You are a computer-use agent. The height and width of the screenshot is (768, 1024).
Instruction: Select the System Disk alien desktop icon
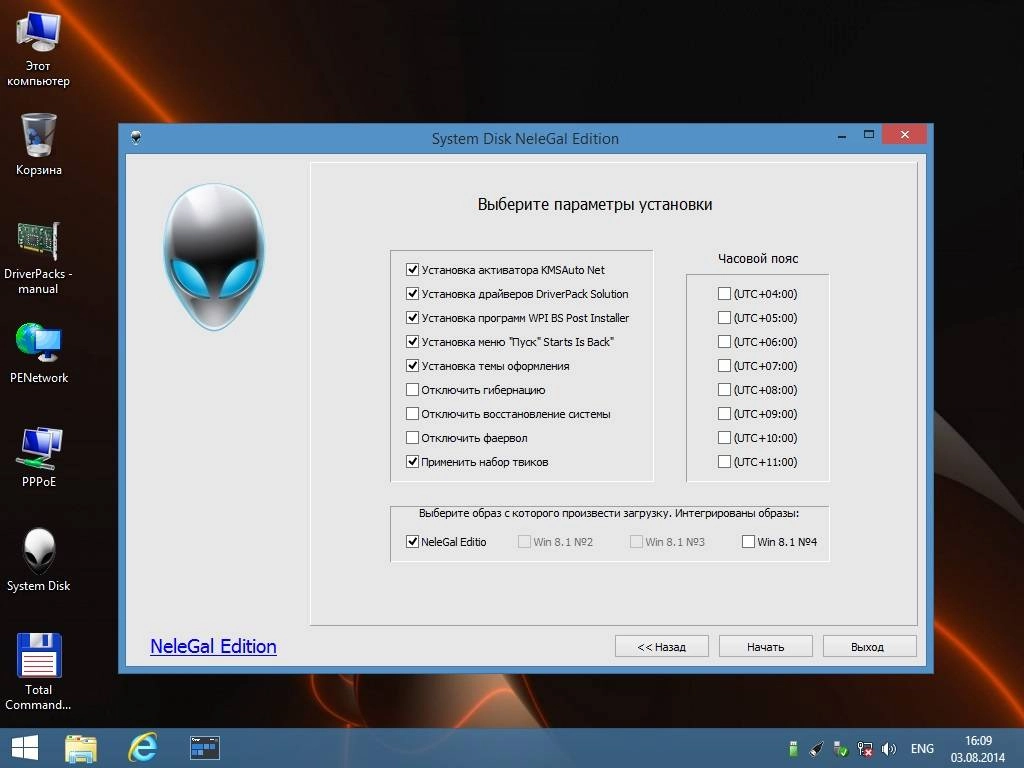tap(39, 560)
